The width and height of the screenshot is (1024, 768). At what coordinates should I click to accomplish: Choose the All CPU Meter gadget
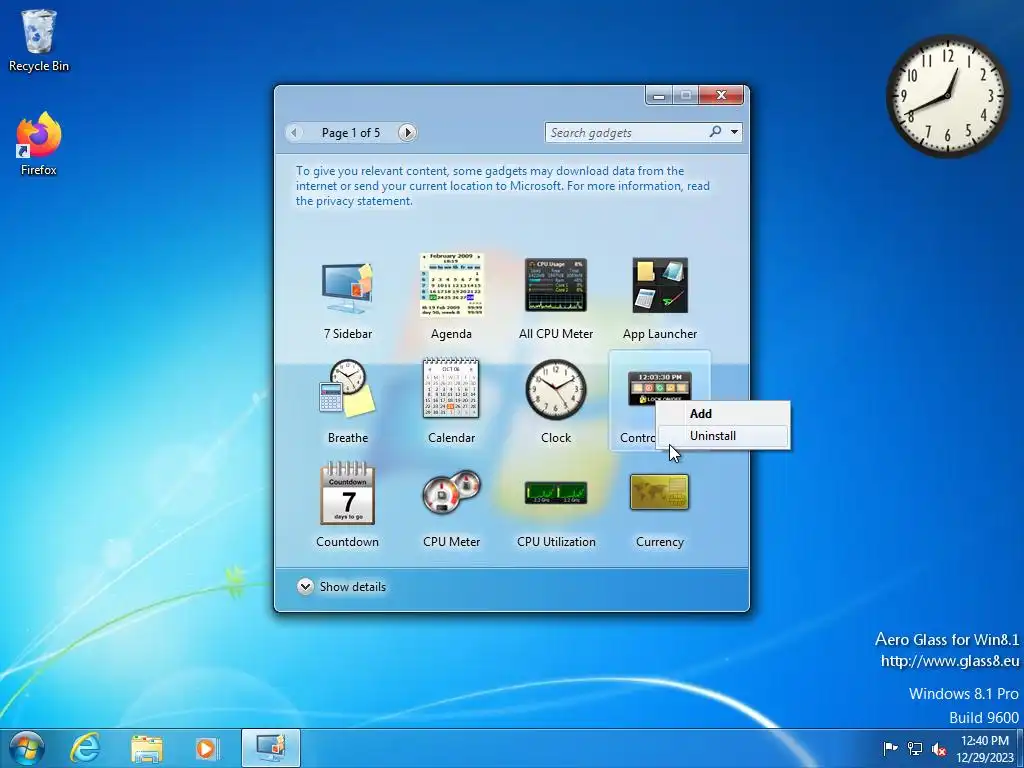pyautogui.click(x=556, y=285)
